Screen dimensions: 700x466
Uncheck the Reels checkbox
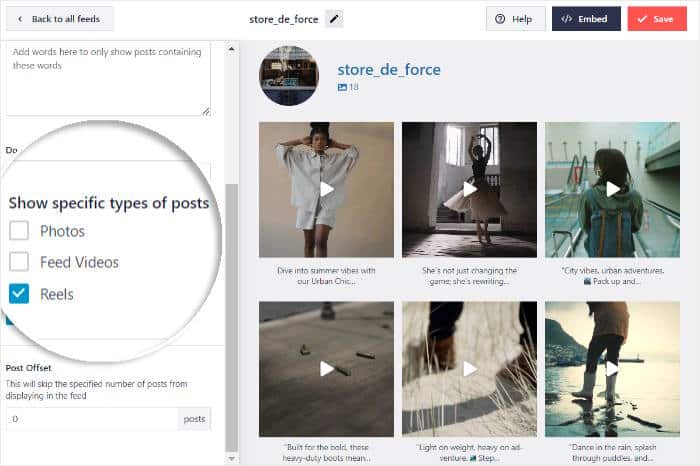pos(19,294)
